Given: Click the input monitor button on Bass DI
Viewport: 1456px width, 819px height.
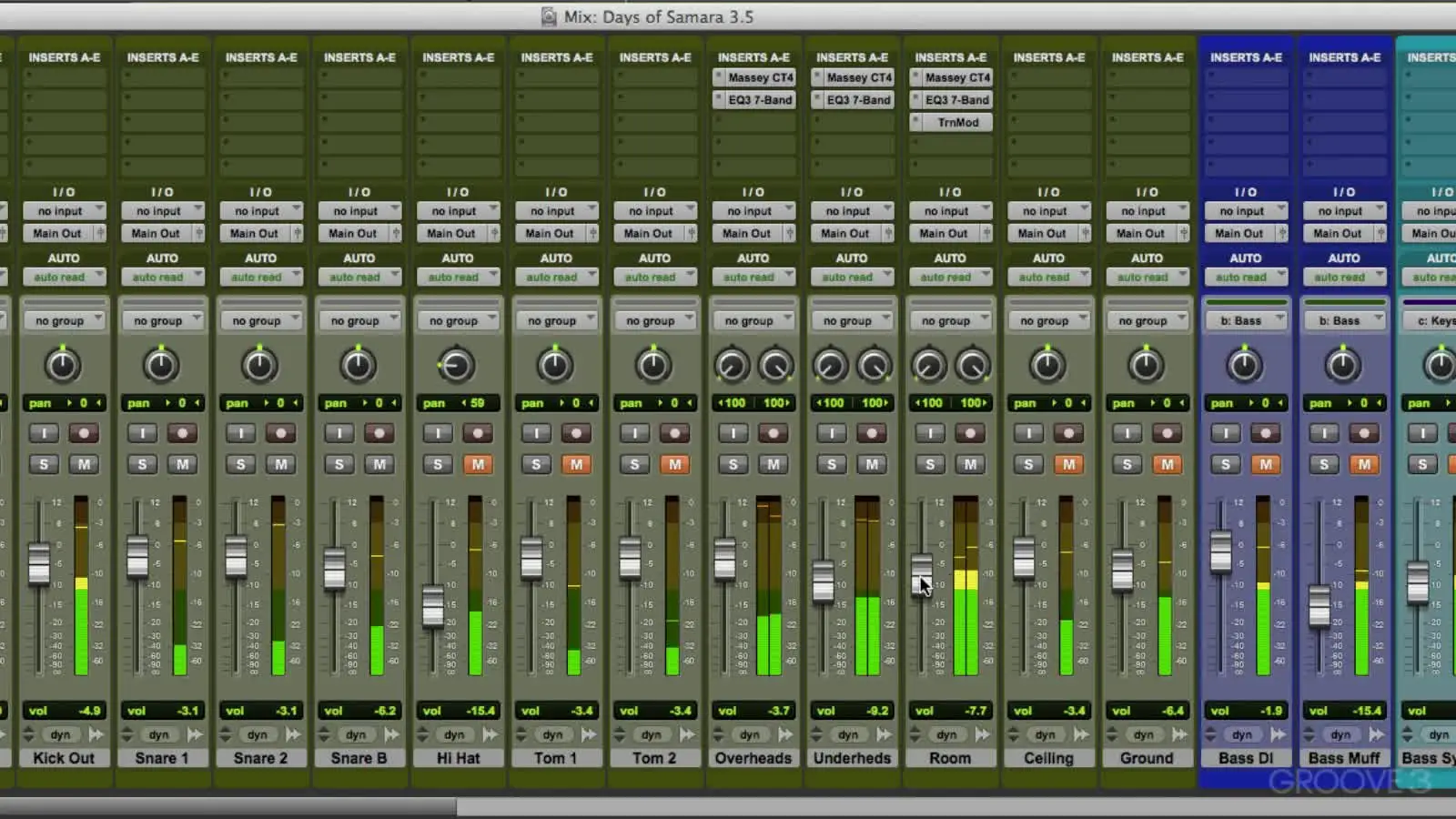Looking at the screenshot, I should point(1225,433).
